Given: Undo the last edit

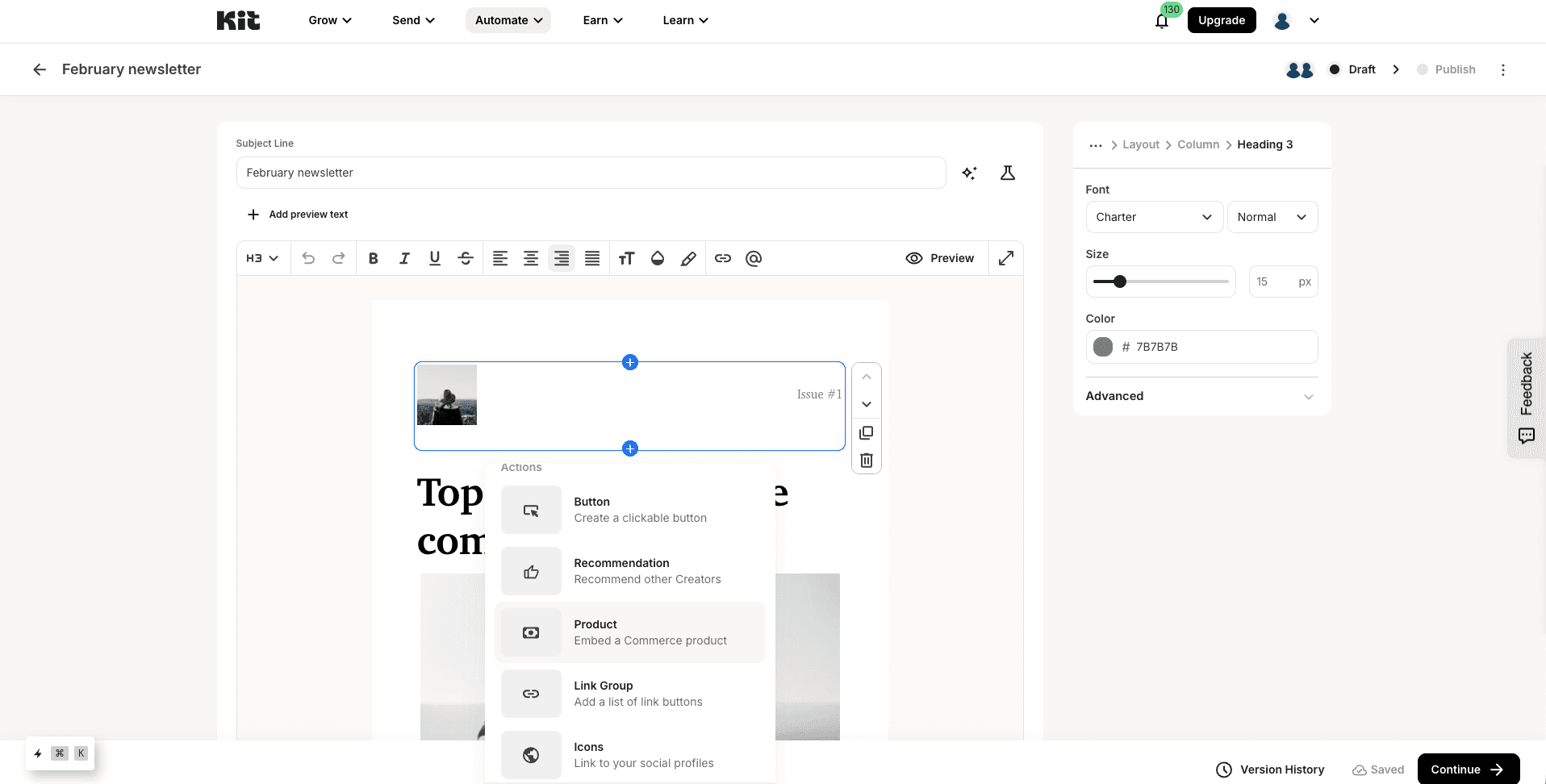Looking at the screenshot, I should click(x=308, y=258).
